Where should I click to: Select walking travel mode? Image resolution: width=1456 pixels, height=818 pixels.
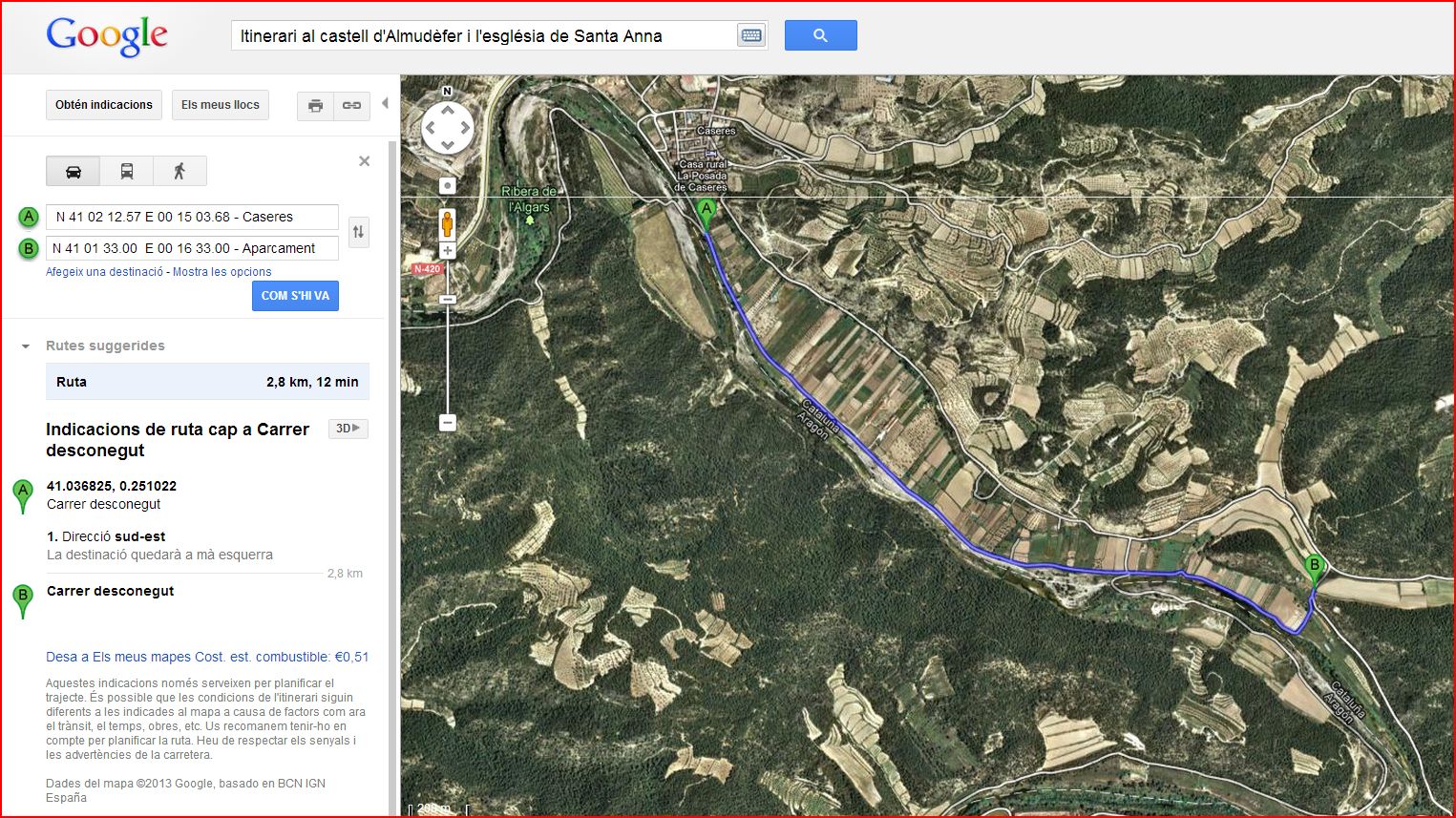(179, 172)
